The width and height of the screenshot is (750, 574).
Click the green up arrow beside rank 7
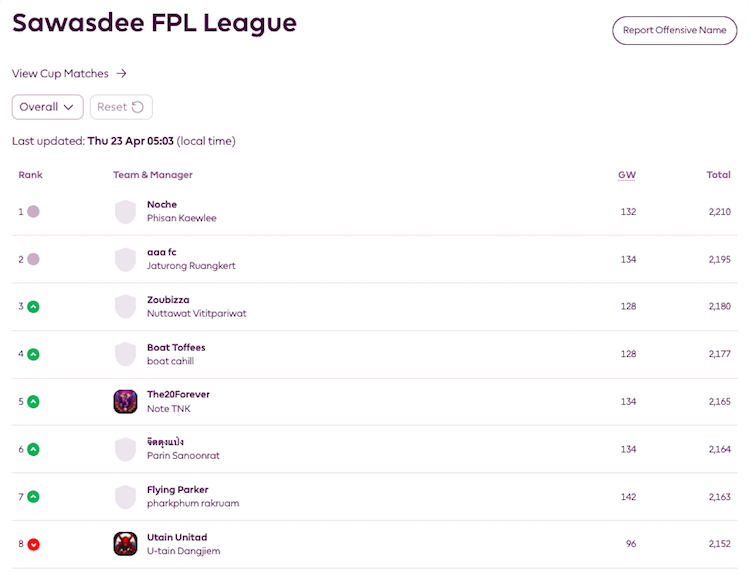pyautogui.click(x=33, y=497)
